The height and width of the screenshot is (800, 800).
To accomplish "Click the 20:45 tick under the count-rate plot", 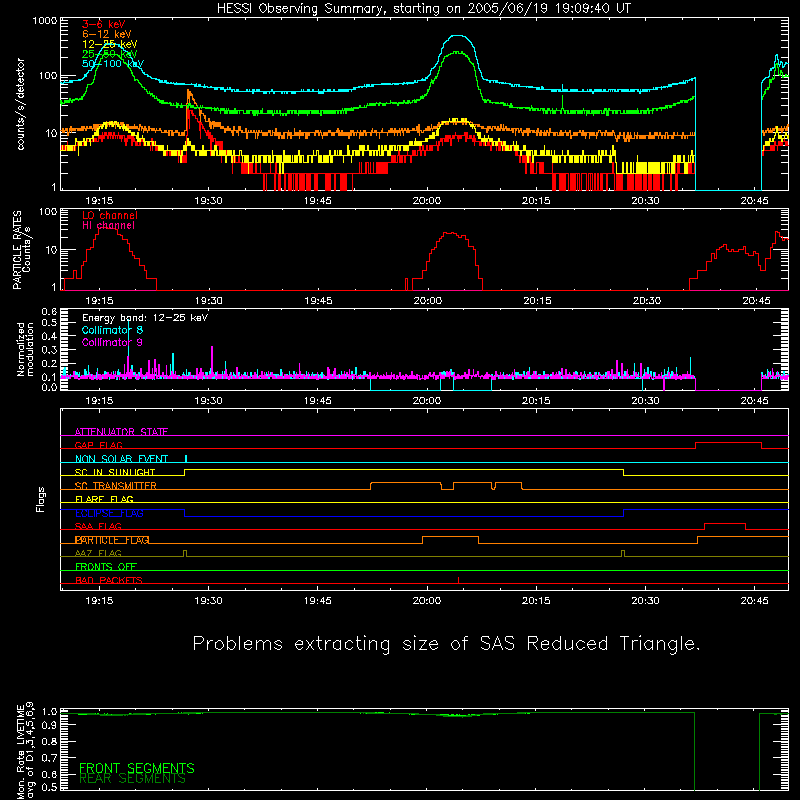I will click(x=754, y=201).
